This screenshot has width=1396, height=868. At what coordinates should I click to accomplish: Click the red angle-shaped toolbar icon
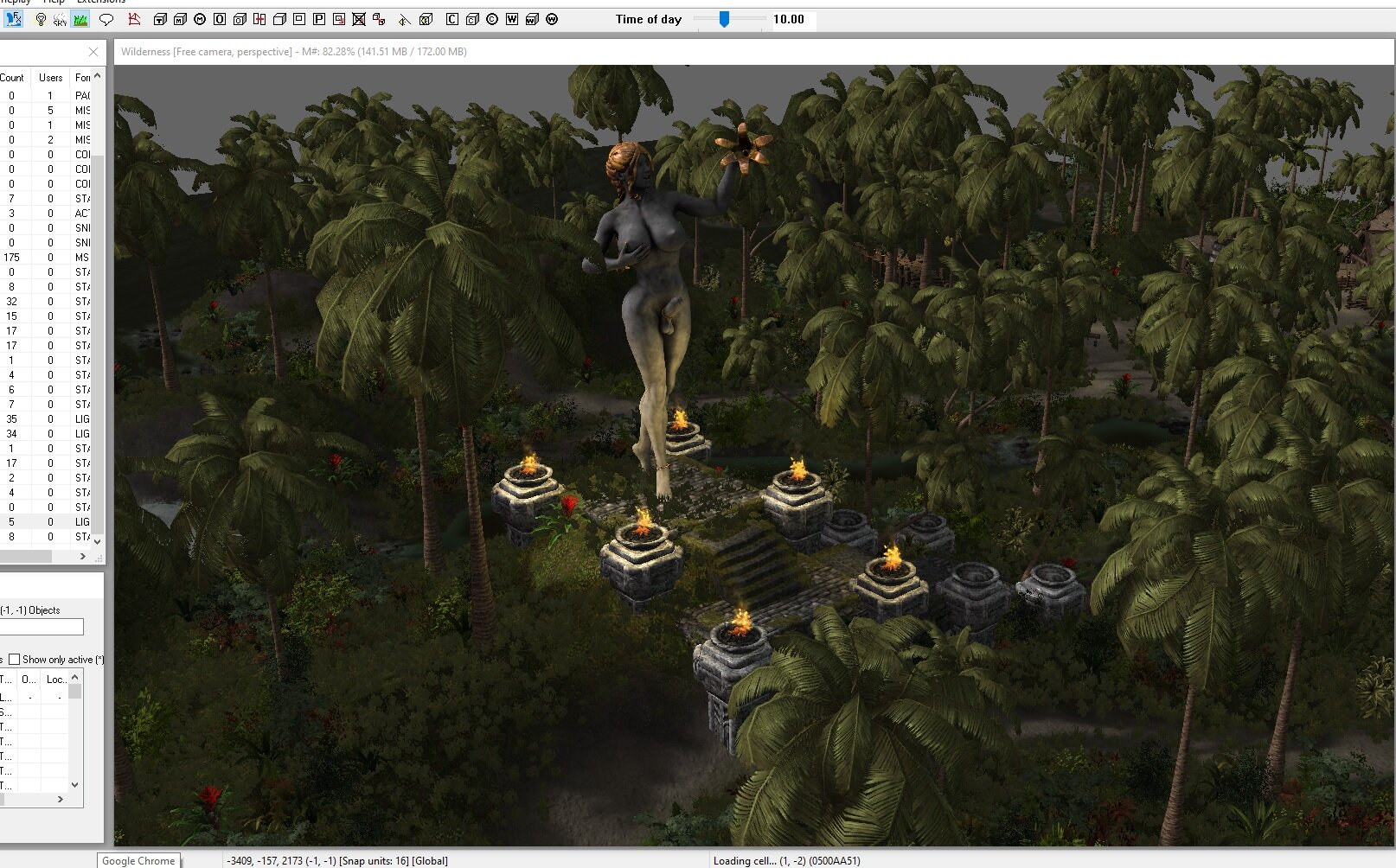pos(134,19)
